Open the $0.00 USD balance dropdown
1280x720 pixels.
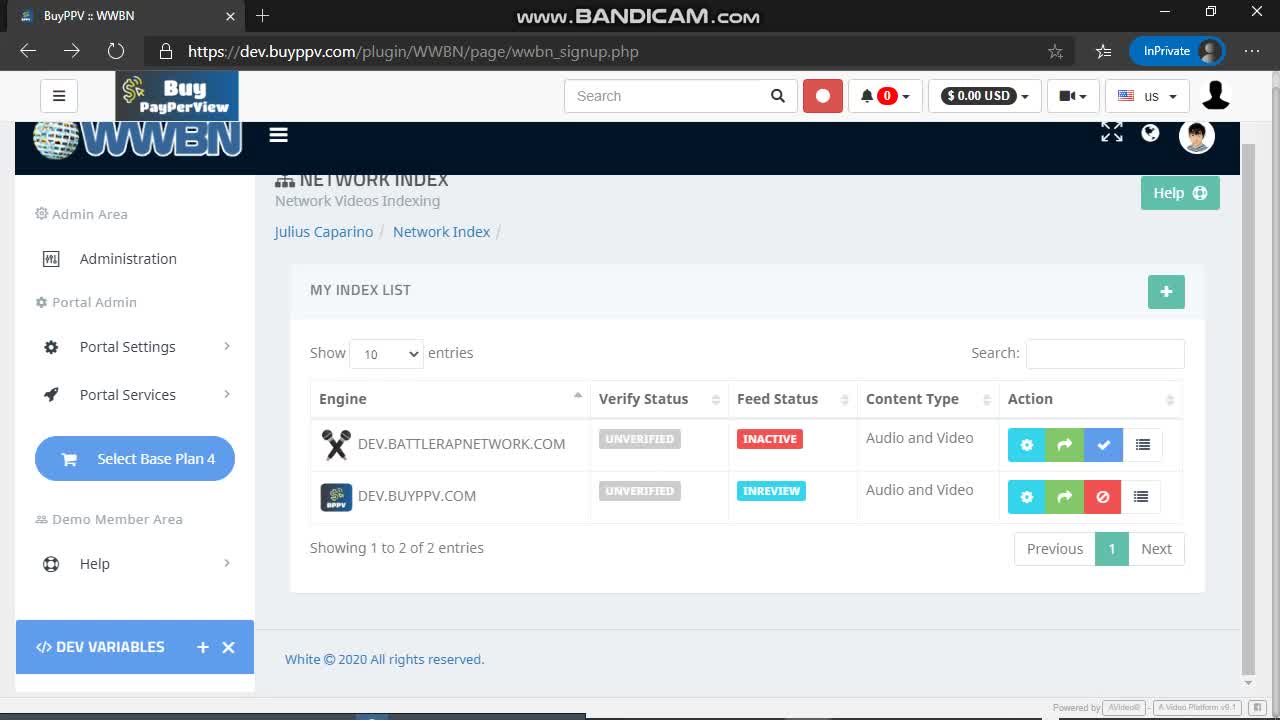tap(985, 96)
